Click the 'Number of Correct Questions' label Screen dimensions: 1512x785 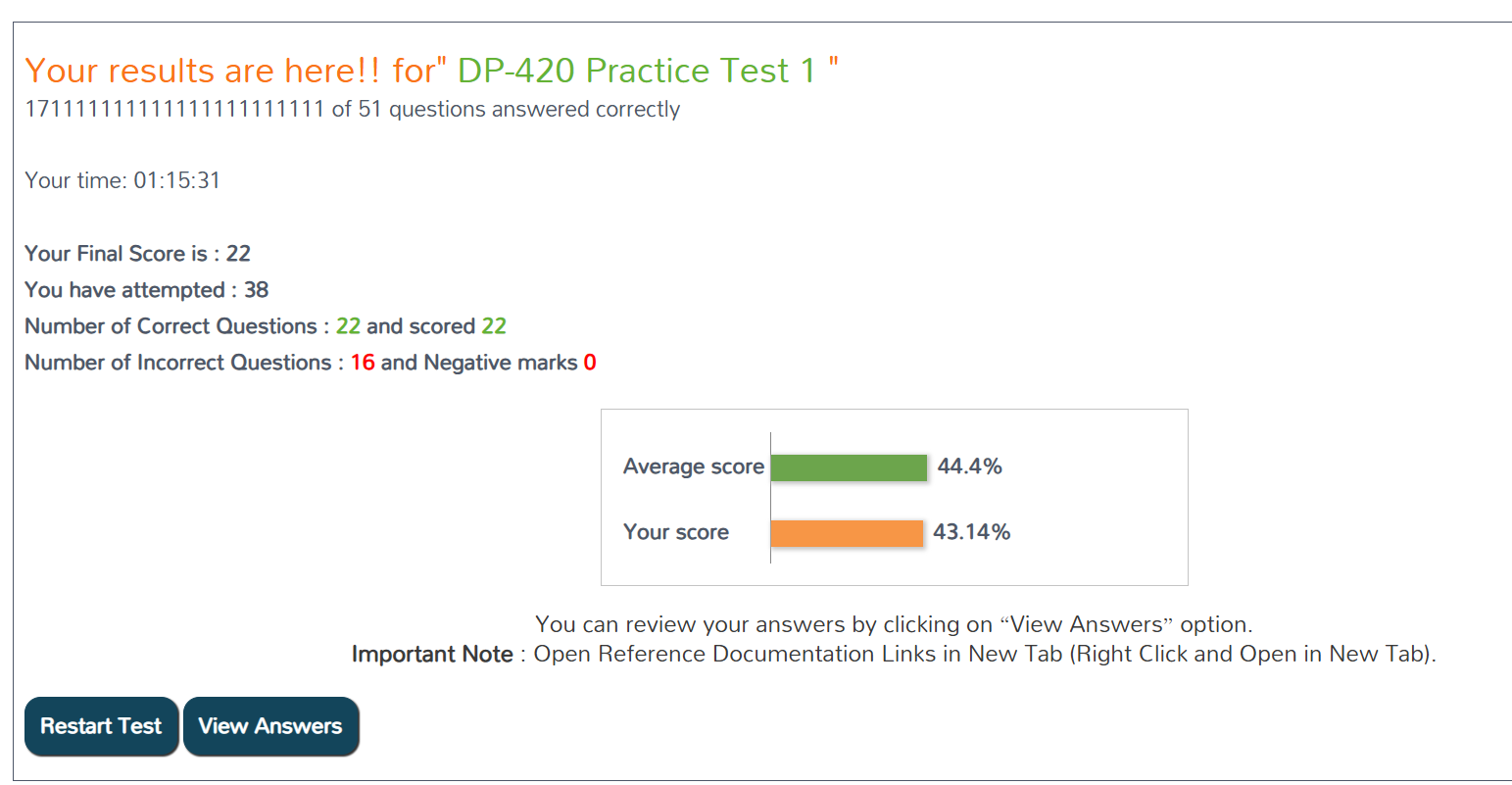point(171,326)
